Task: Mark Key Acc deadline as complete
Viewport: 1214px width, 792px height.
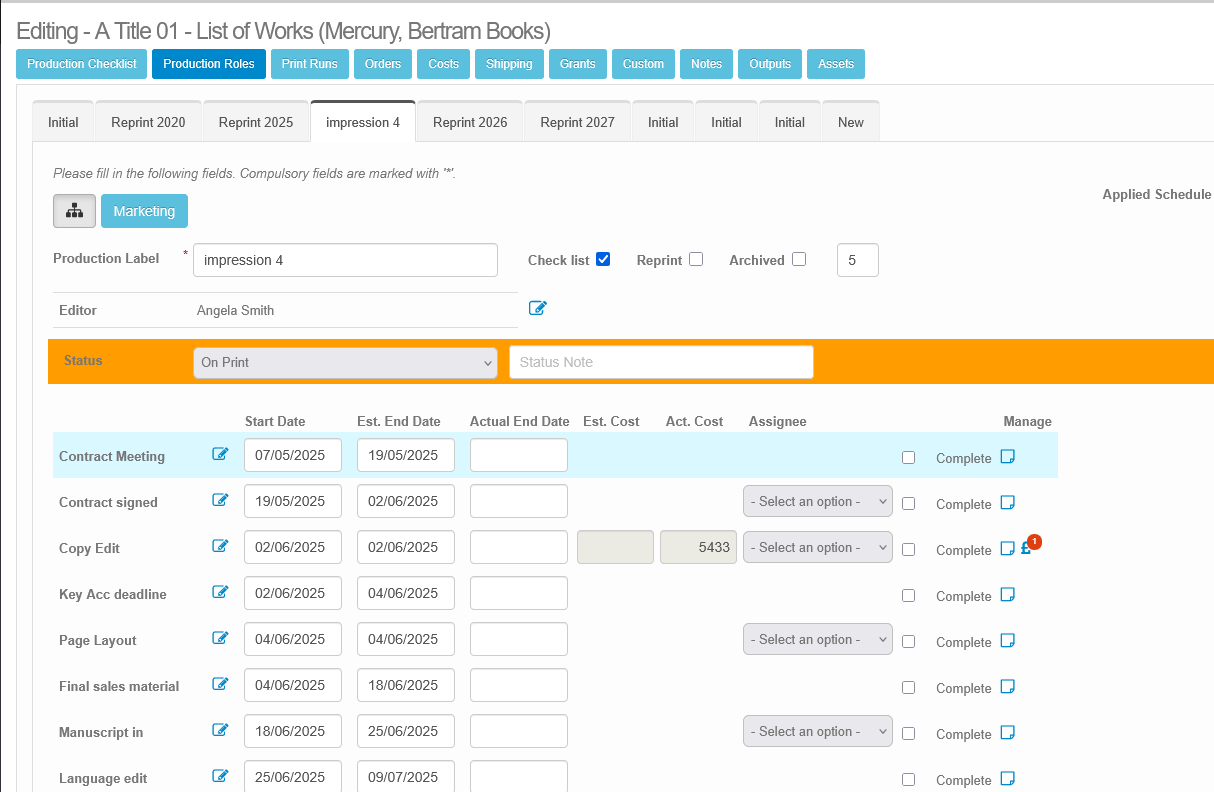Action: tap(908, 595)
